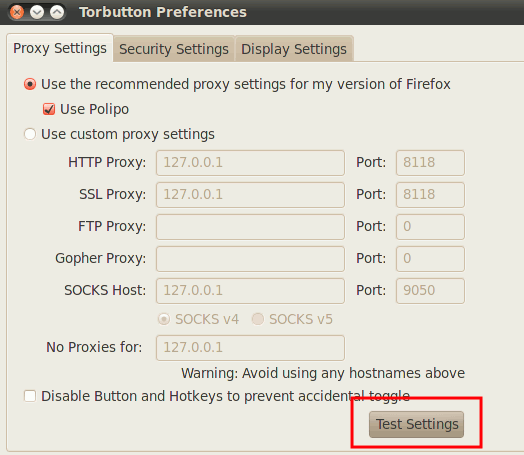Select recommended proxy settings radio option
524x455 pixels.
coord(30,84)
